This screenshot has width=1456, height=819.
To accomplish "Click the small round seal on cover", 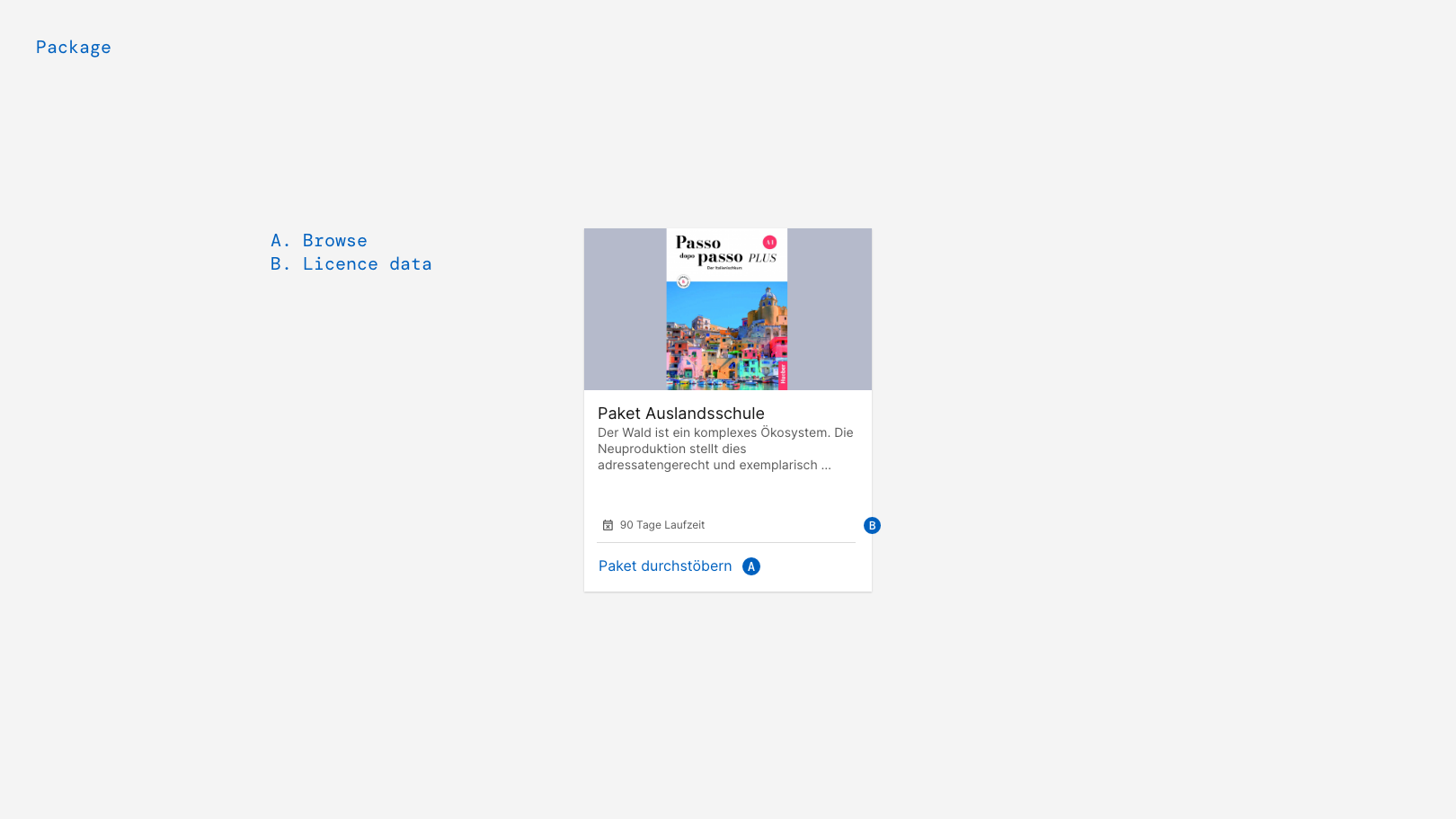I will pos(683,282).
